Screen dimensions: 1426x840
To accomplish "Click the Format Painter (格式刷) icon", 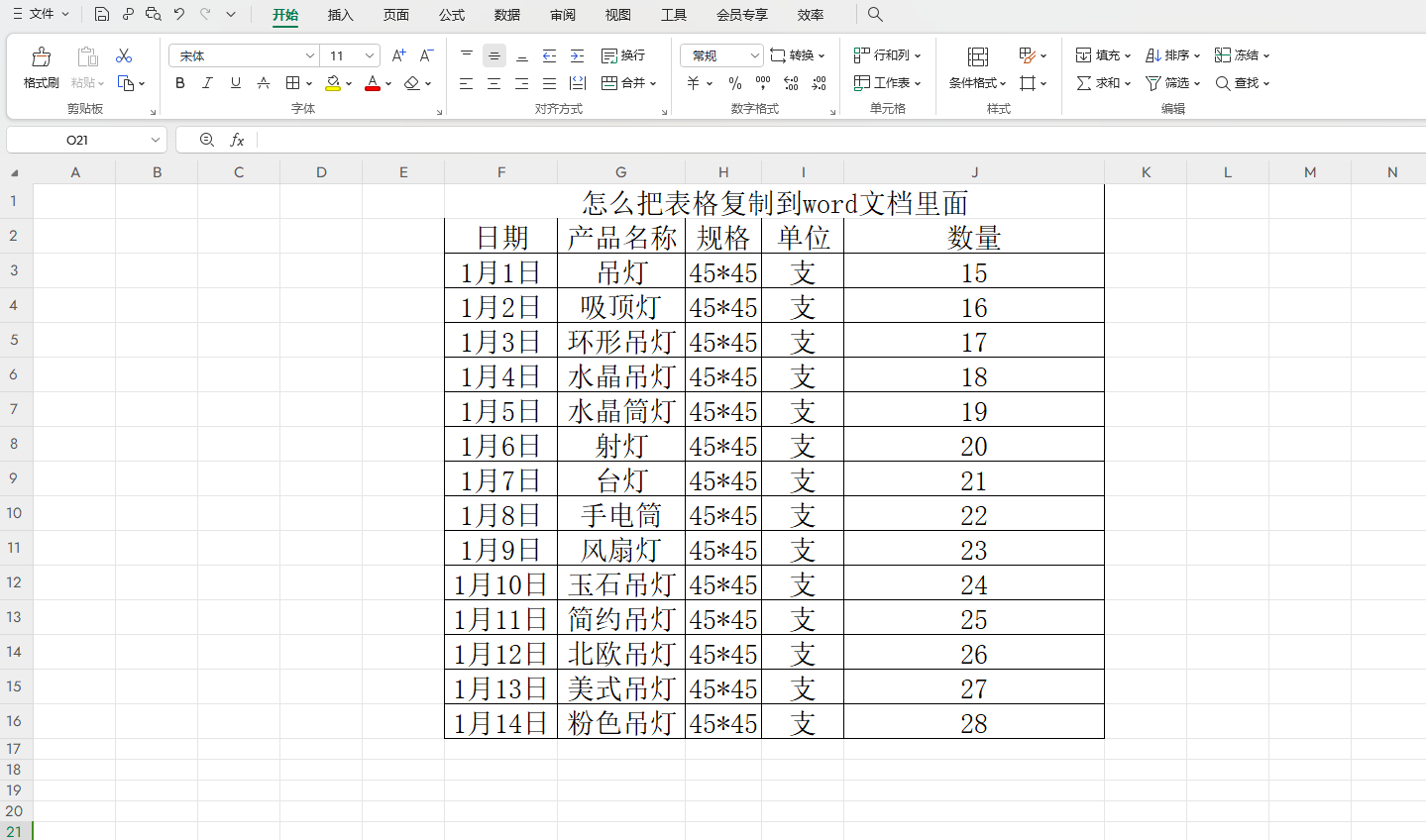I will pos(41,66).
